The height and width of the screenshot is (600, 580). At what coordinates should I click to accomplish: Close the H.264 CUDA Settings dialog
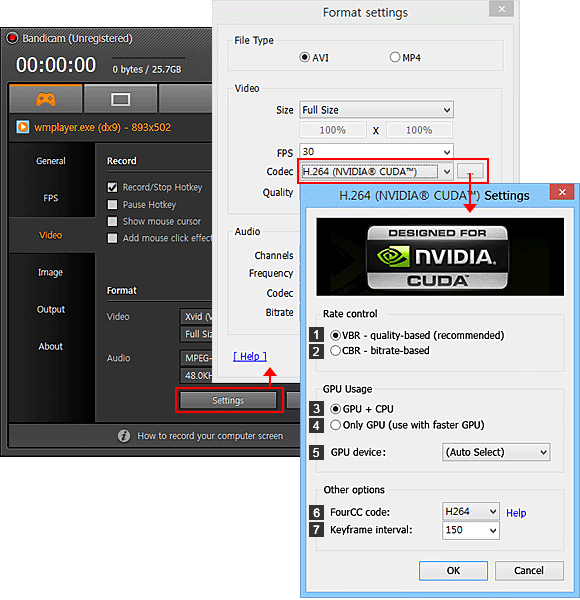(562, 192)
